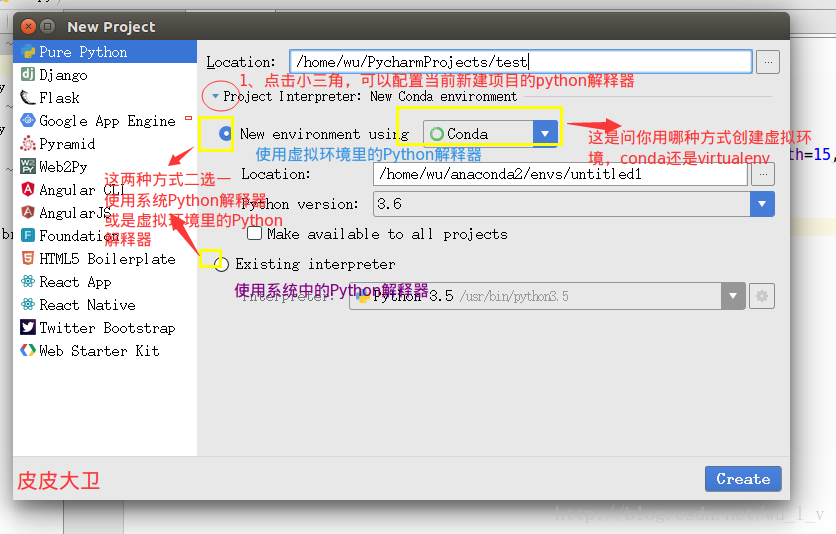Choose the AngularJS icon

28,212
